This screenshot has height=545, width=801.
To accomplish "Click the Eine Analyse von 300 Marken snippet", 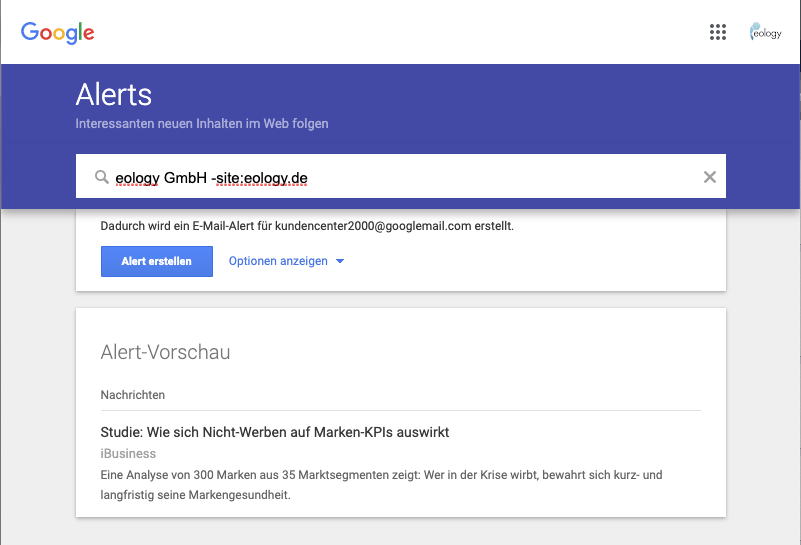I will pos(381,485).
